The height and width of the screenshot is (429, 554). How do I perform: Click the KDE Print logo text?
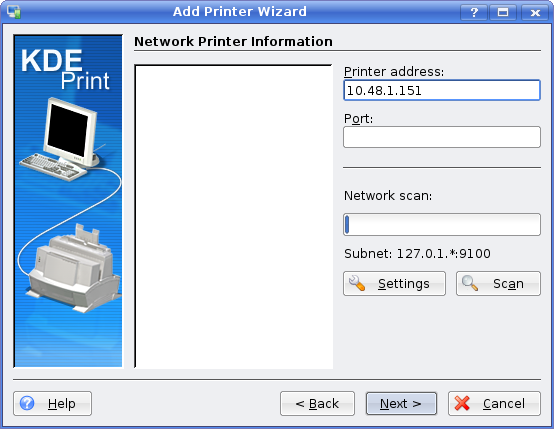(65, 70)
